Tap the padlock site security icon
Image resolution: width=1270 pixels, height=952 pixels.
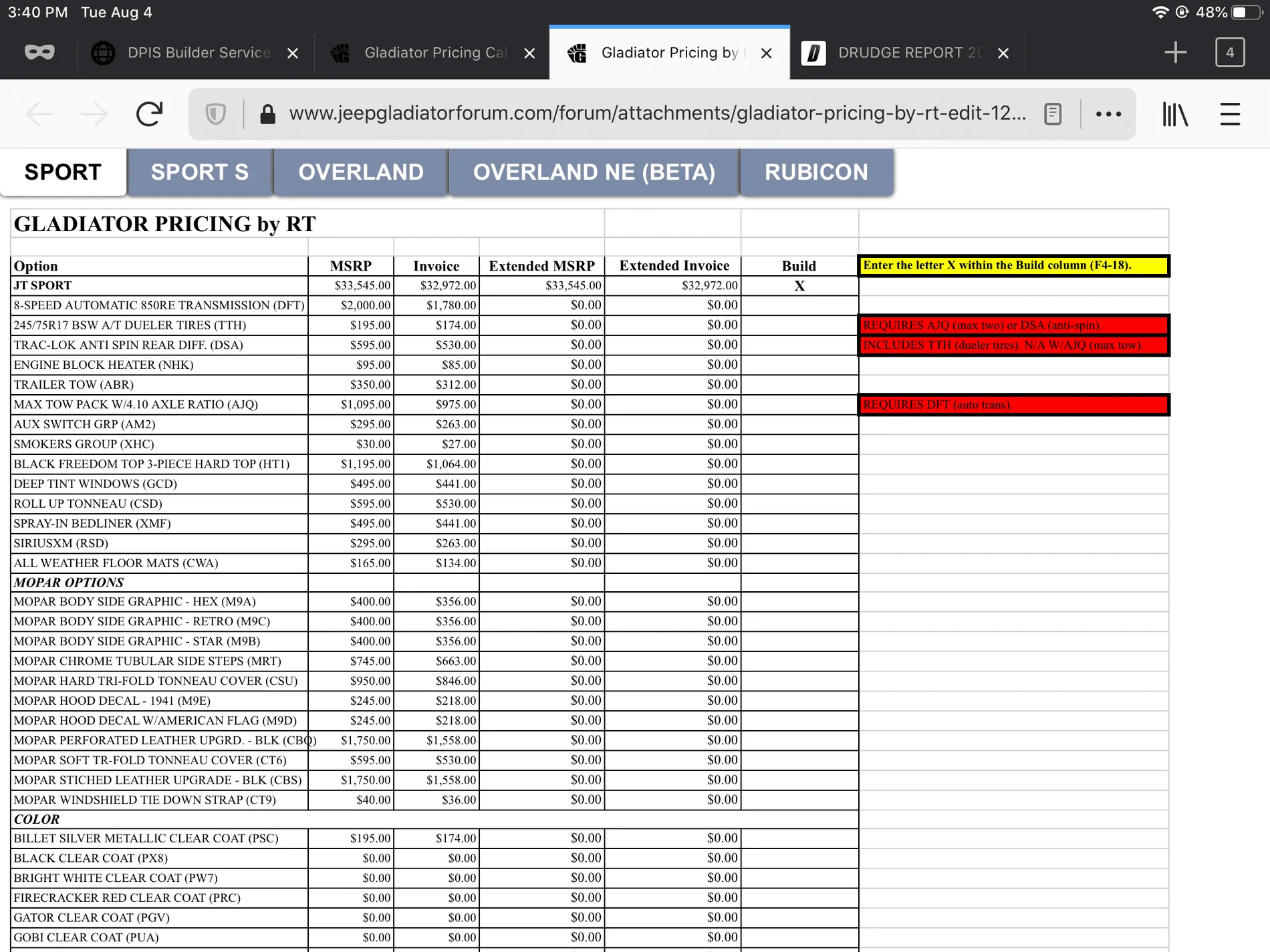click(x=267, y=114)
